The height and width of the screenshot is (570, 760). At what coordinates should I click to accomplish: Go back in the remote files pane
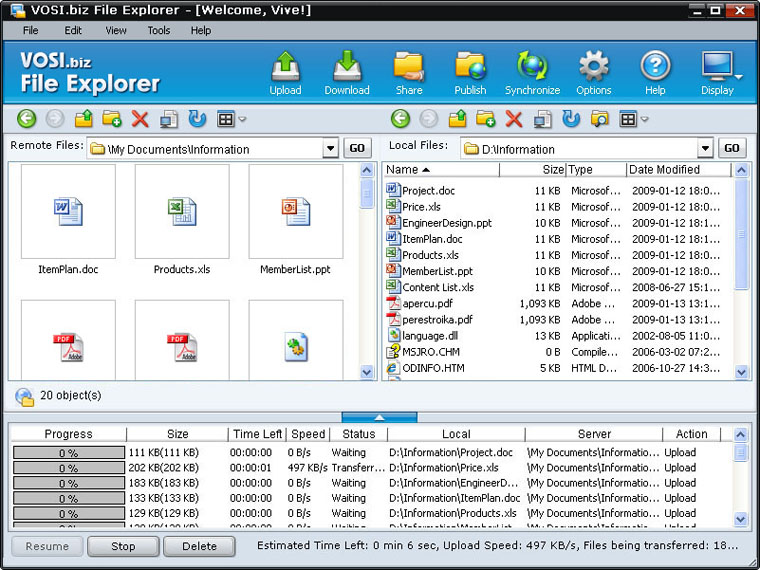pos(27,119)
